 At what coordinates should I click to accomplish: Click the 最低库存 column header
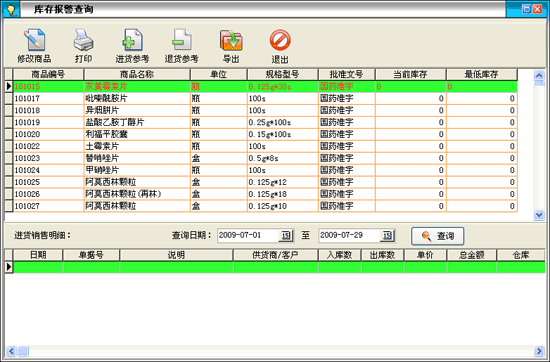tap(482, 74)
